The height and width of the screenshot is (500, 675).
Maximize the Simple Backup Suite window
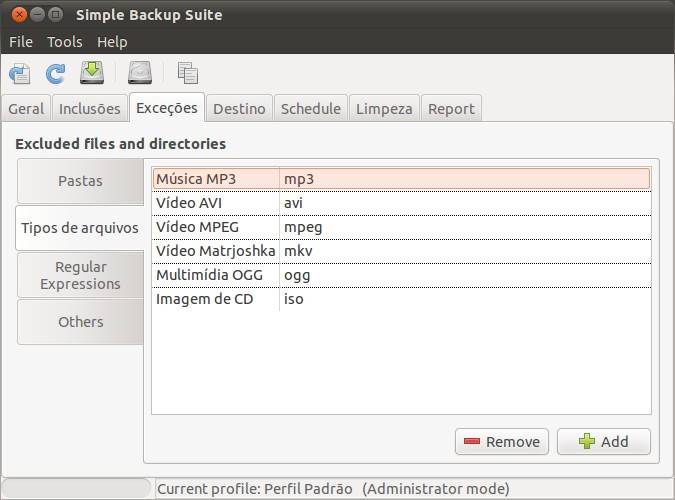tap(55, 15)
